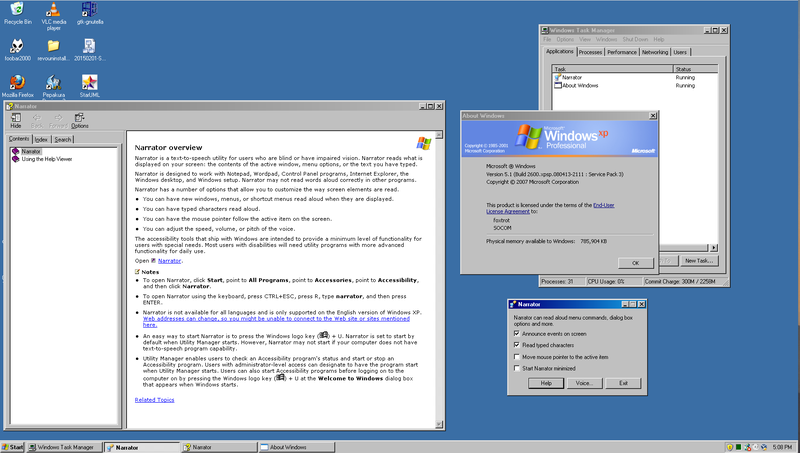Select the Mozilla Firefox desktop icon
The width and height of the screenshot is (800, 453).
[17, 86]
